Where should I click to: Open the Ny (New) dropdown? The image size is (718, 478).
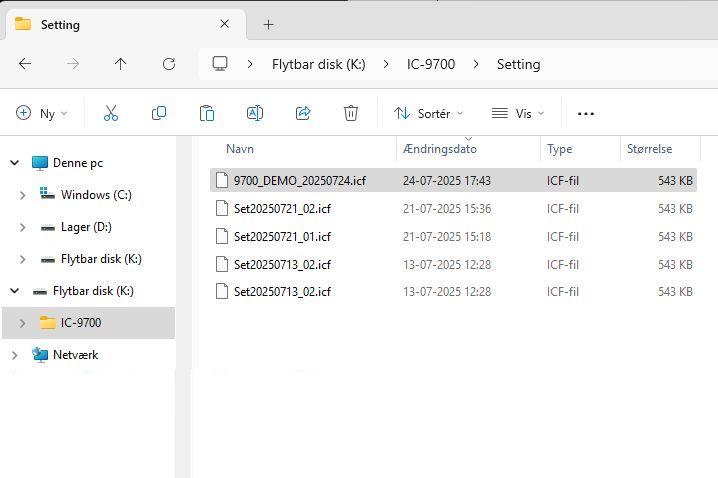pyautogui.click(x=42, y=113)
